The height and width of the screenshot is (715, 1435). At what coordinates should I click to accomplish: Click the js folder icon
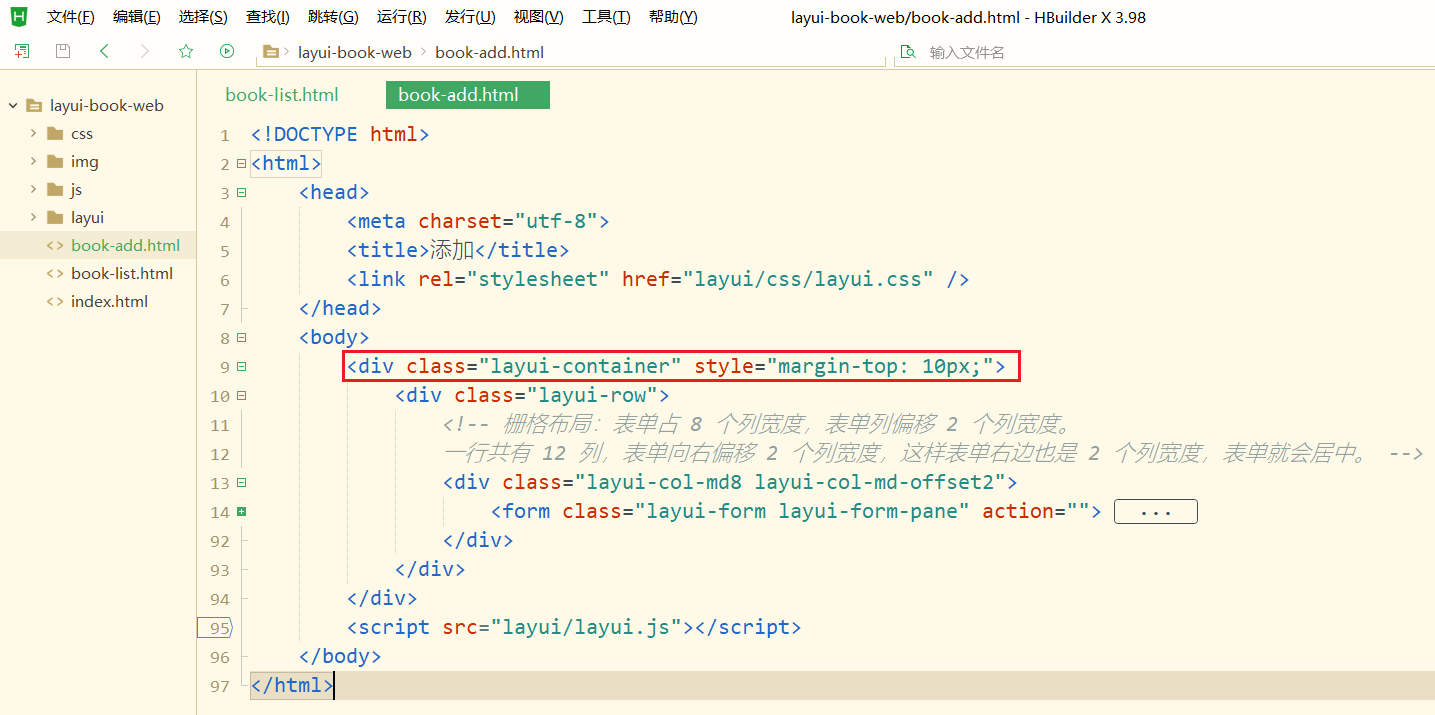click(55, 189)
